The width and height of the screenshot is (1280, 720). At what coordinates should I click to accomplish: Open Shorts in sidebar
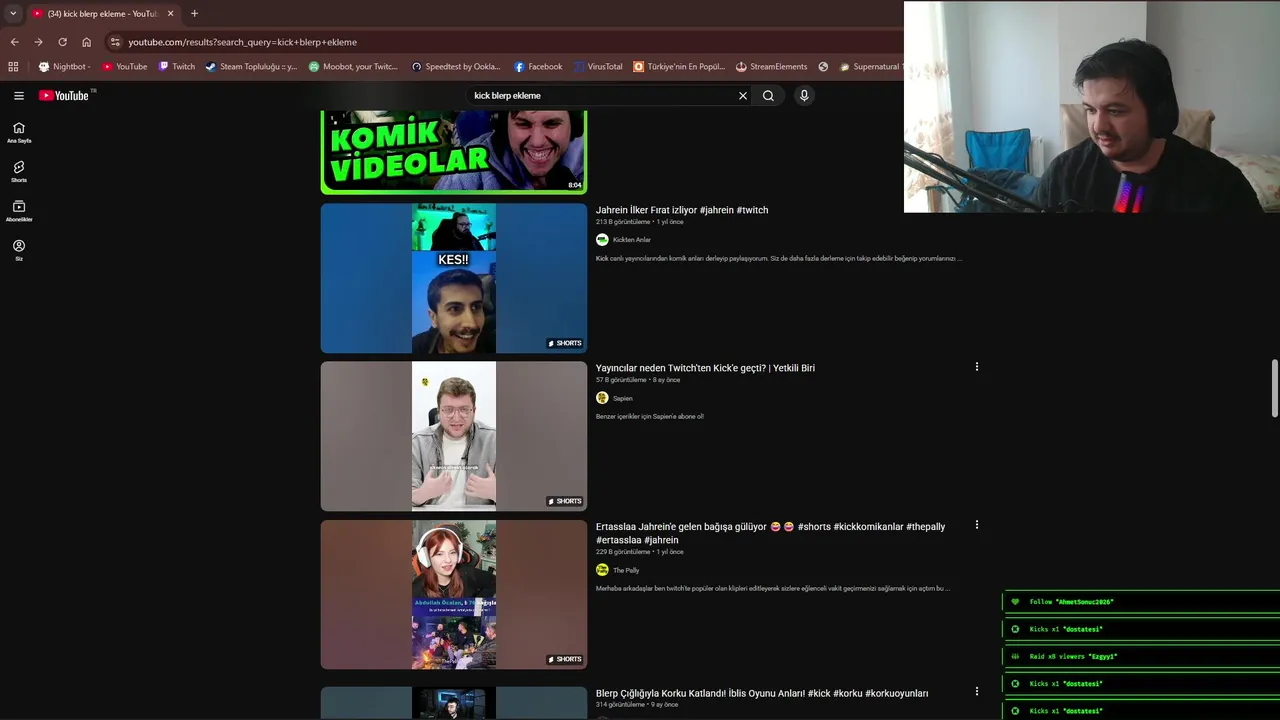coord(19,171)
